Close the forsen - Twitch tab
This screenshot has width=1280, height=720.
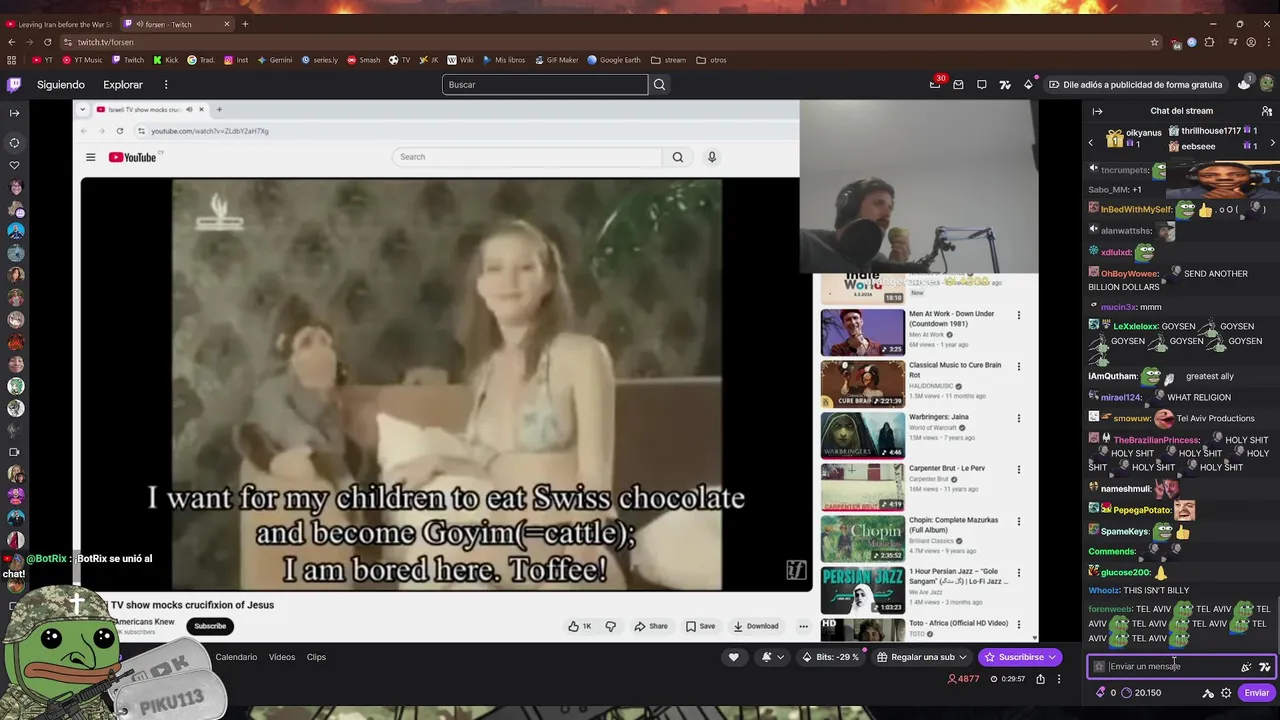(226, 24)
